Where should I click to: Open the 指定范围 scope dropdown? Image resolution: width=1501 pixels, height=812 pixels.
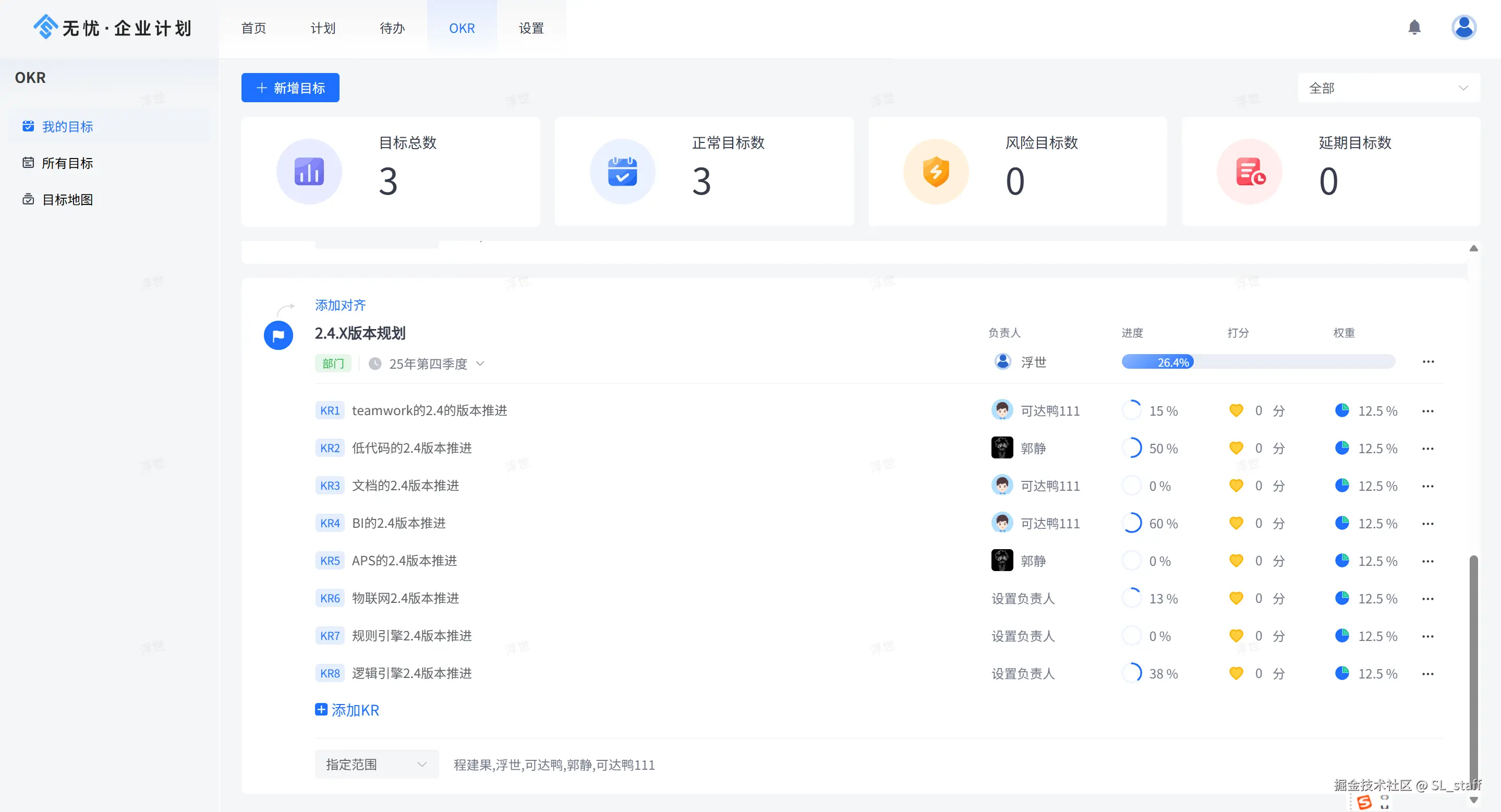[x=377, y=764]
